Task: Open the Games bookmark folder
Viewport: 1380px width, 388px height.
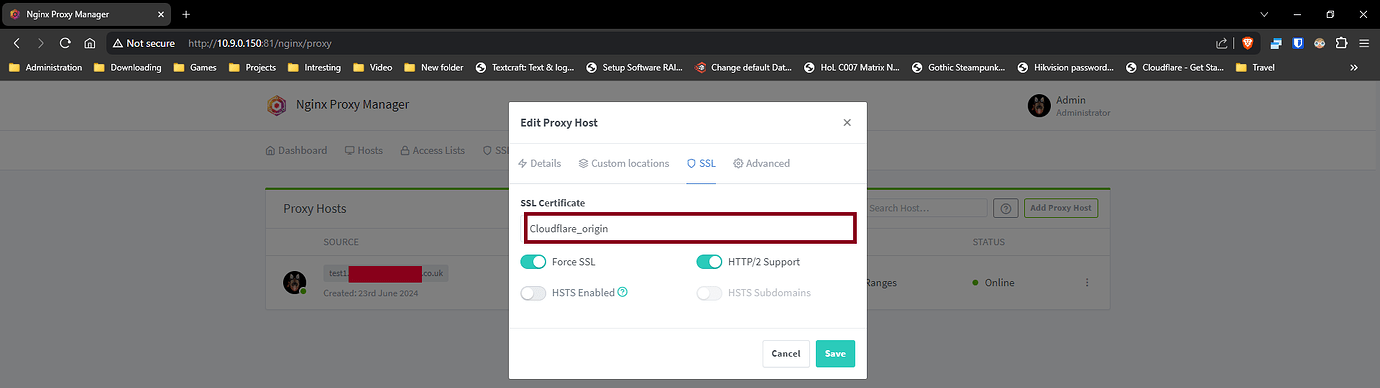Action: (x=195, y=68)
